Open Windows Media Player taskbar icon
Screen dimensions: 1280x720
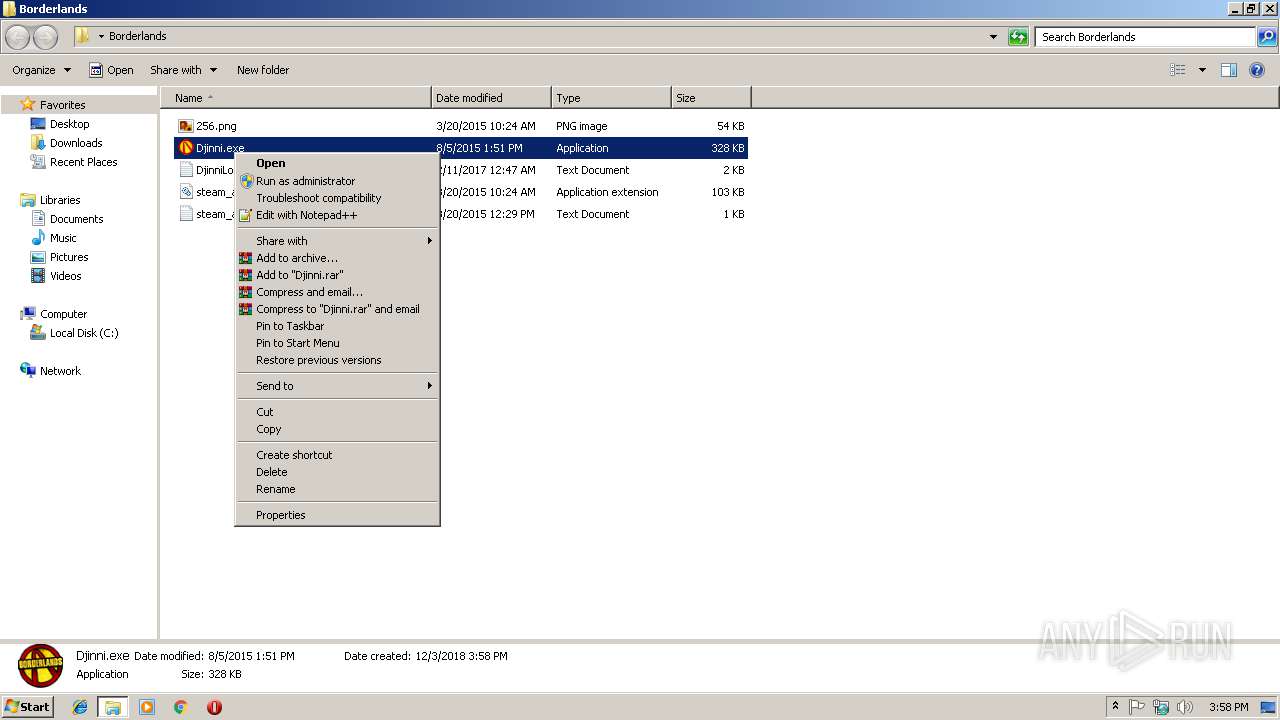[147, 707]
